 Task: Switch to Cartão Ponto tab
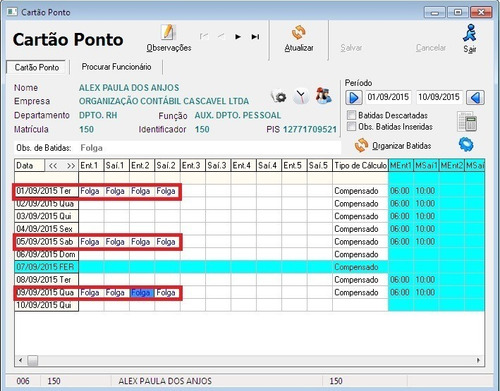pos(37,67)
